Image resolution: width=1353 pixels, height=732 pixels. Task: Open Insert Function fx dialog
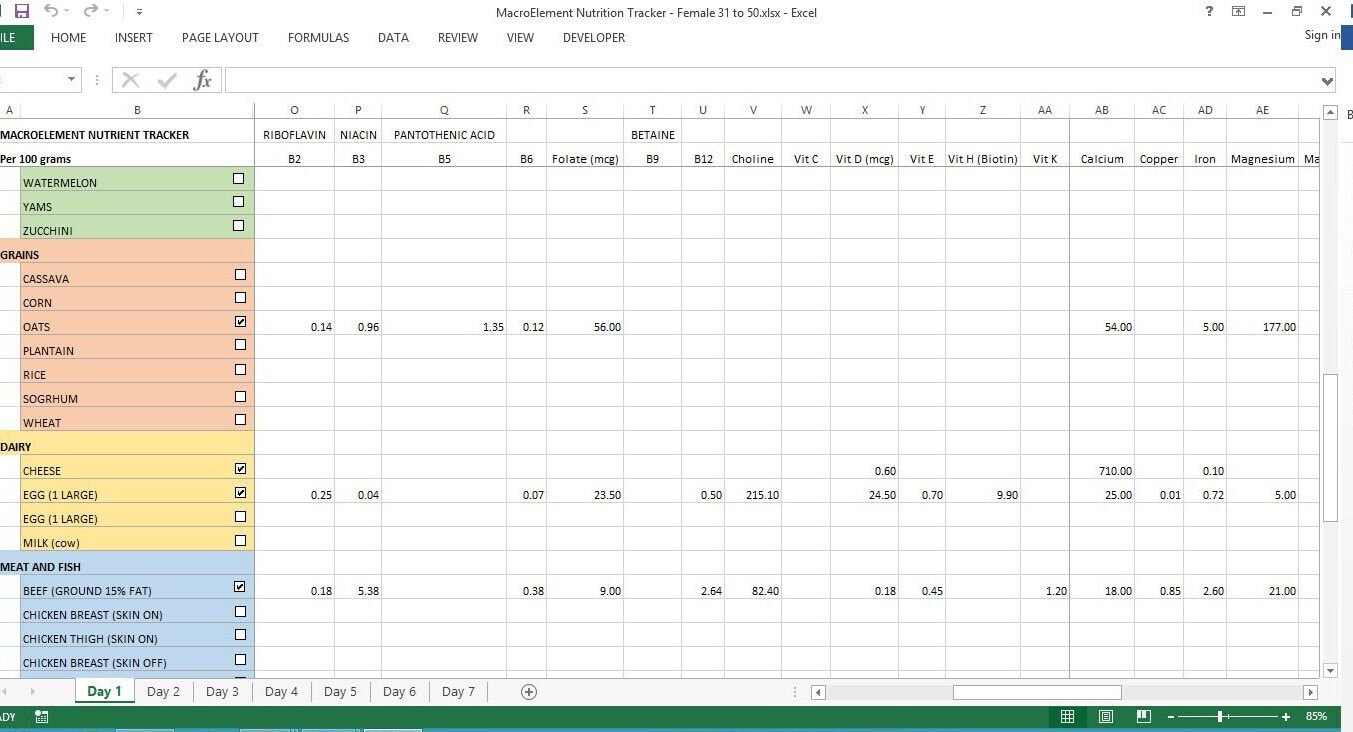click(x=202, y=80)
